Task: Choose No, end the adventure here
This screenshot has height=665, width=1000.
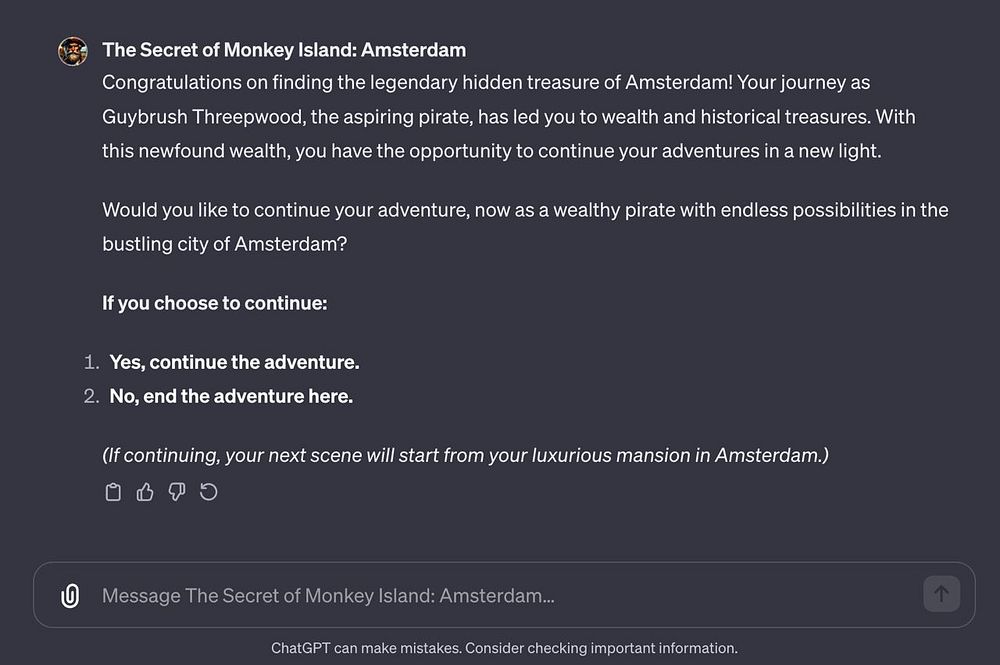Action: [x=231, y=396]
